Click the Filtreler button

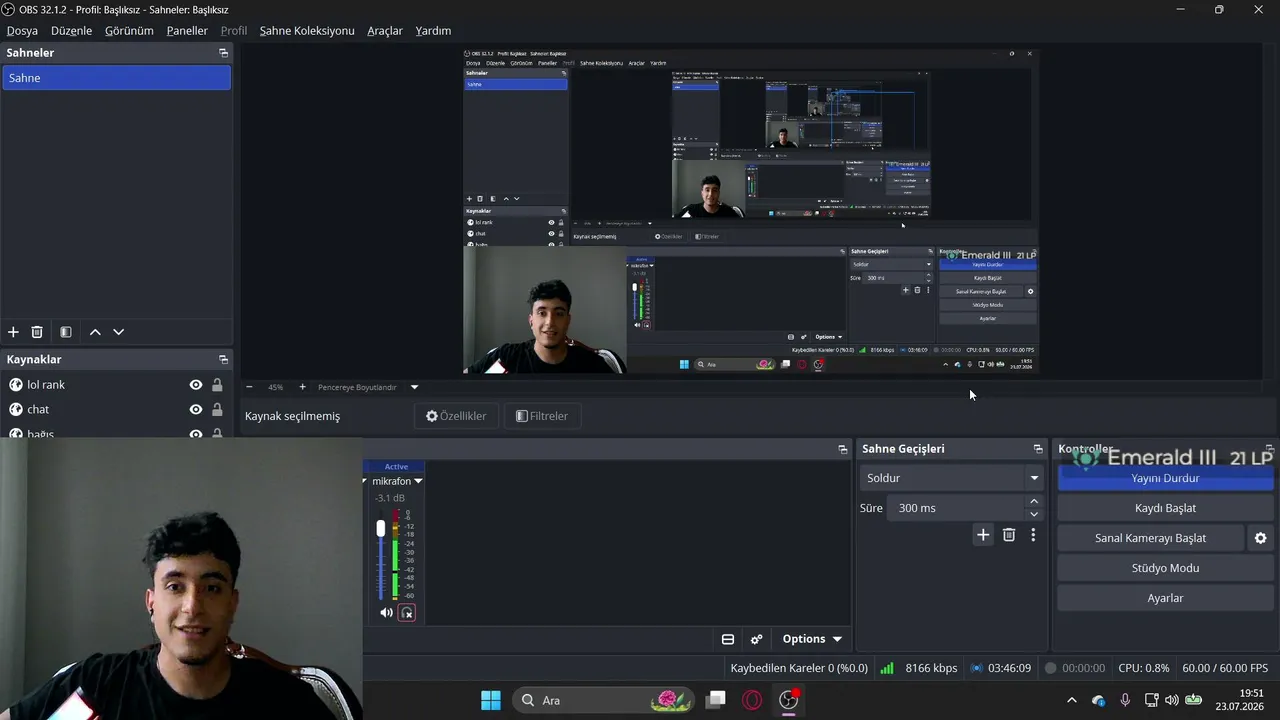coord(542,416)
